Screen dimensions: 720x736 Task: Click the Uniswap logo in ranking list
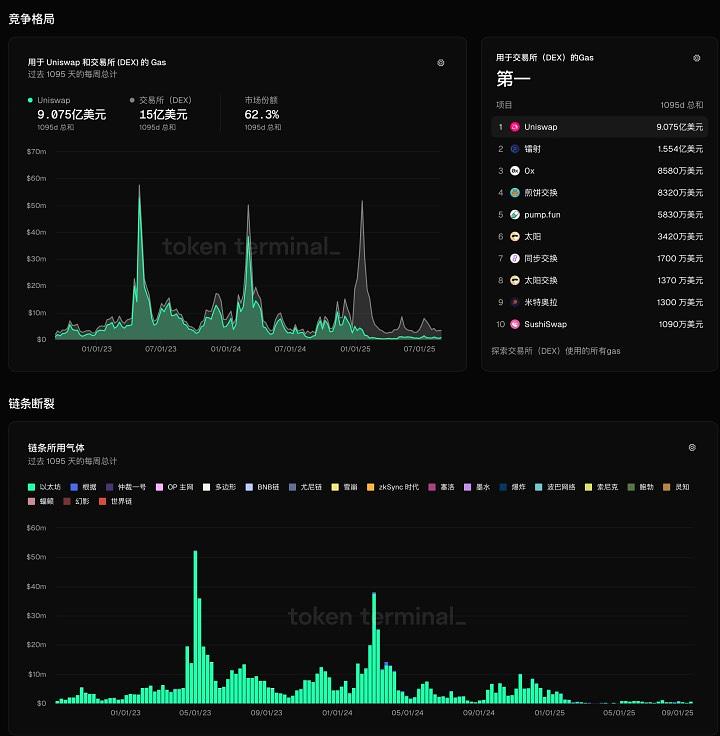pos(515,127)
